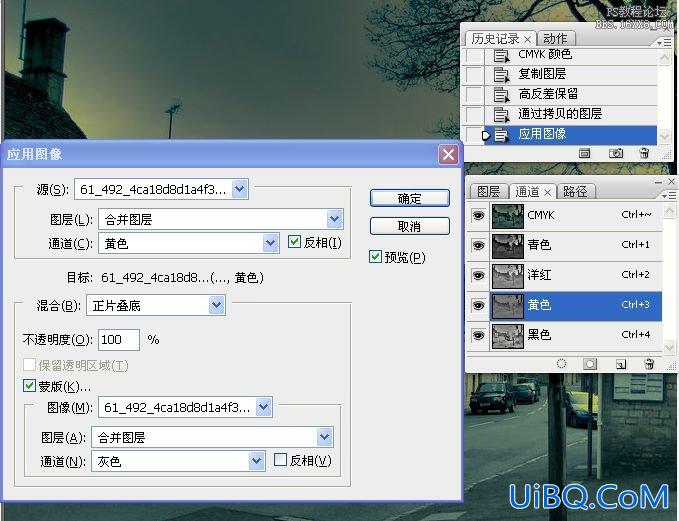679x521 pixels.
Task: Click the history step icon beside CMYK 颜色
Action: tap(501, 55)
